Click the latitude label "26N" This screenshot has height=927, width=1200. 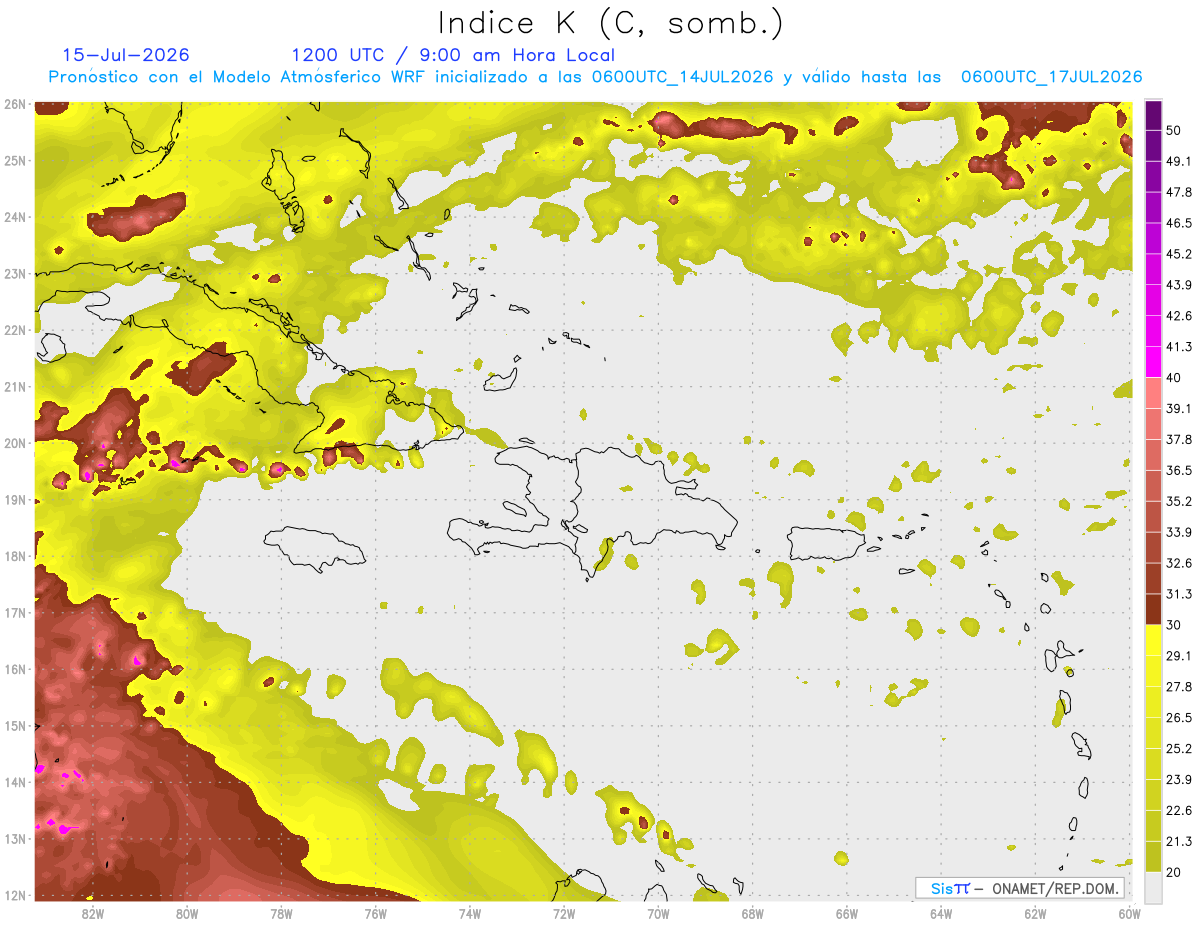click(15, 104)
